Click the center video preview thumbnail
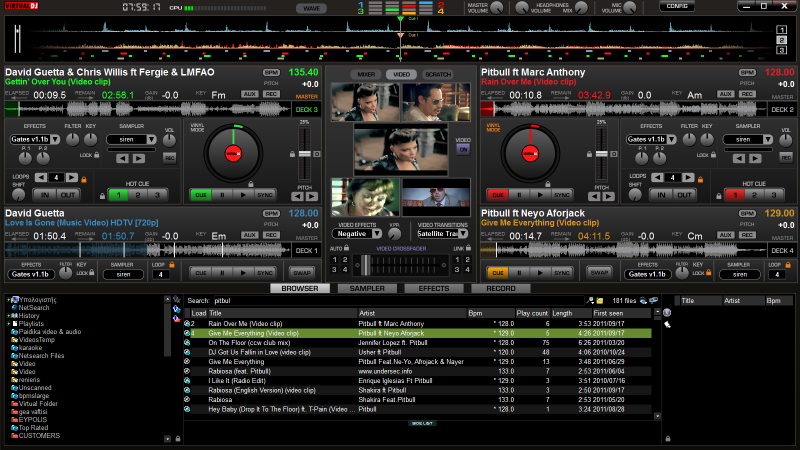 [x=401, y=151]
